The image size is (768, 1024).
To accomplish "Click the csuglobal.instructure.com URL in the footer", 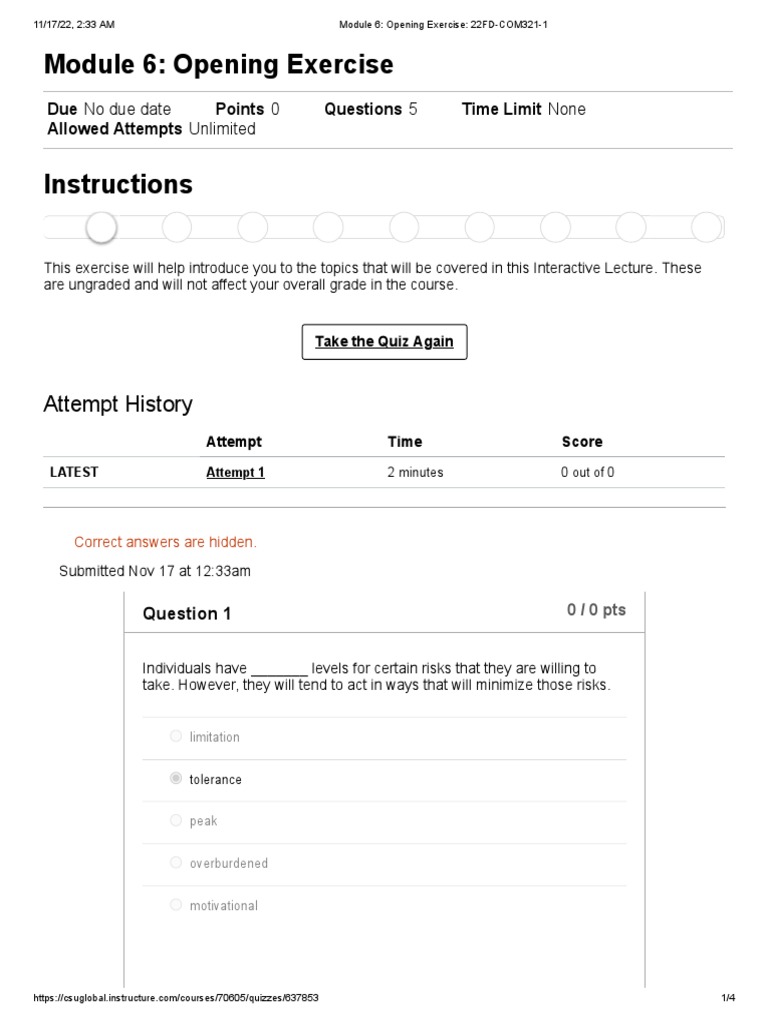I will coord(176,999).
